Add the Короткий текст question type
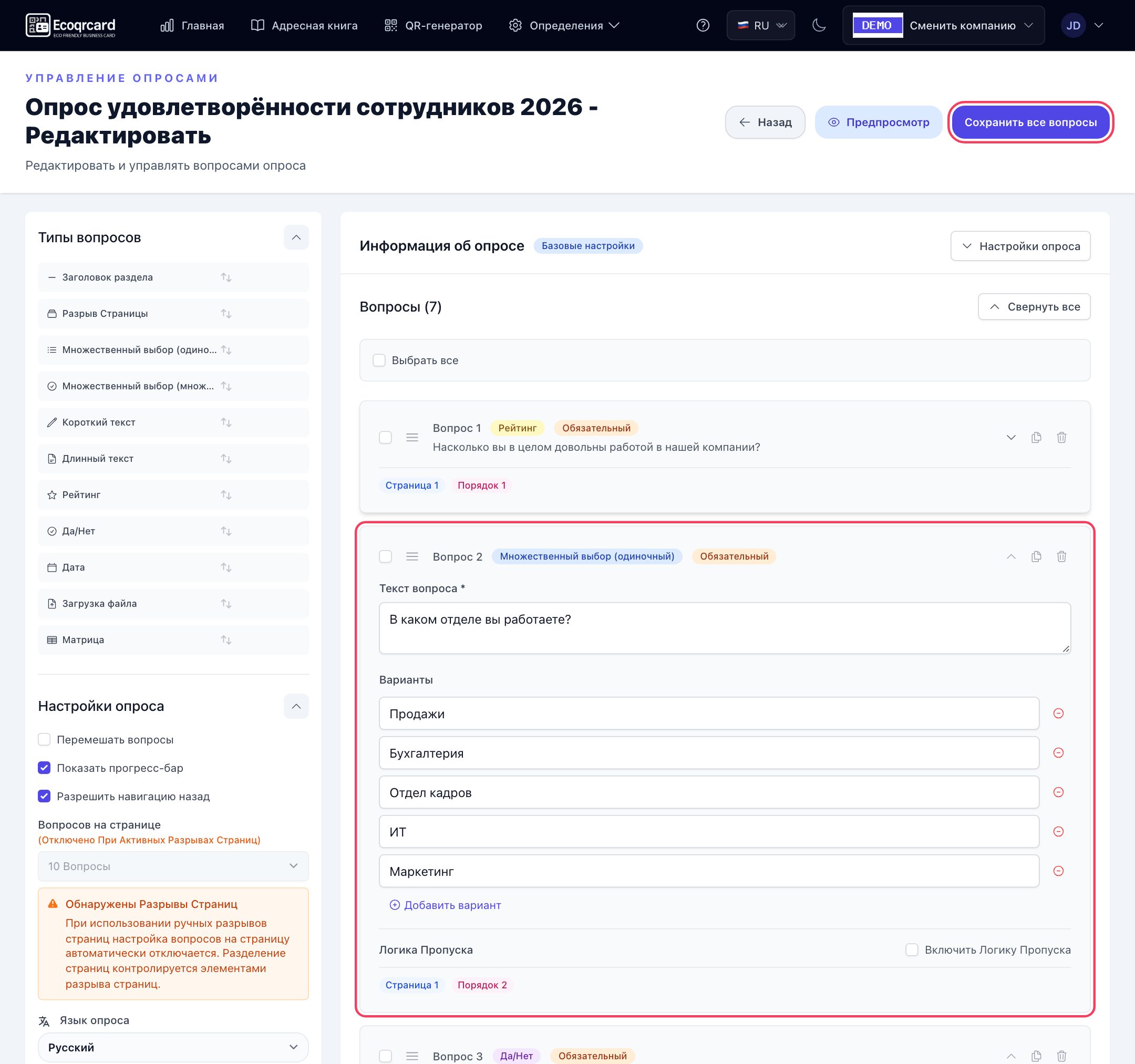Viewport: 1135px width, 1064px height. (x=173, y=422)
